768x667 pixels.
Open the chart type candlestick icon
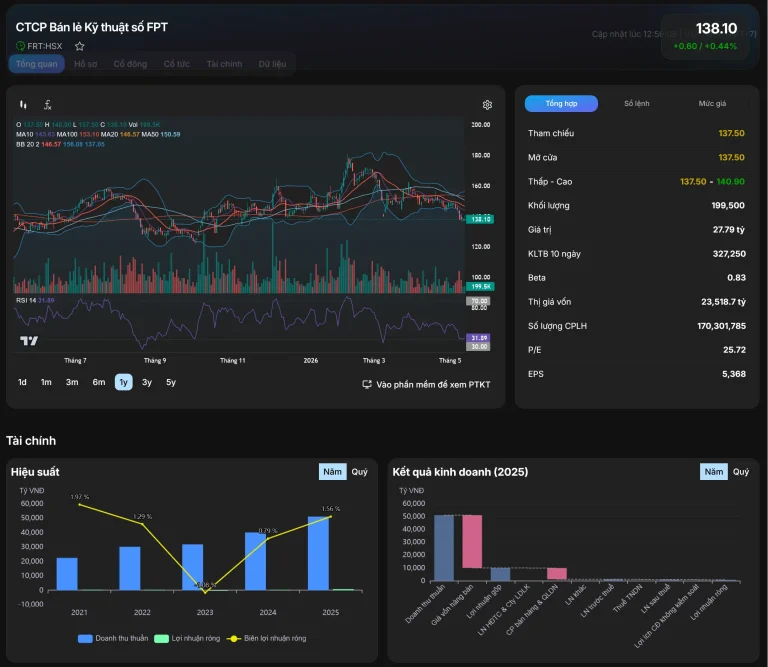pyautogui.click(x=23, y=104)
